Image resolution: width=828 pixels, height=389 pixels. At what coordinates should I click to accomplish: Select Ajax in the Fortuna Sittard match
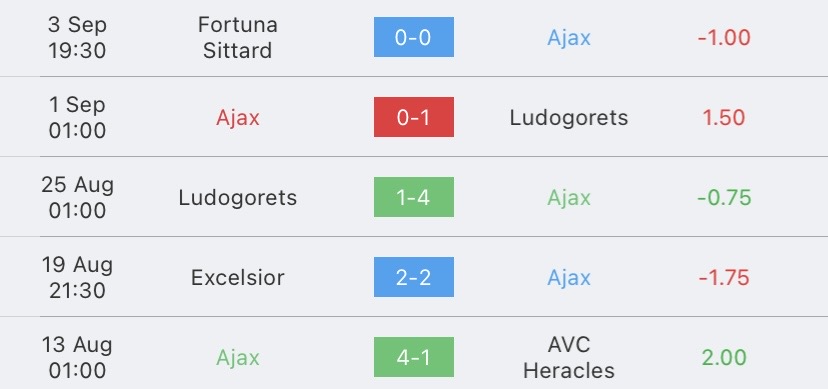[569, 38]
